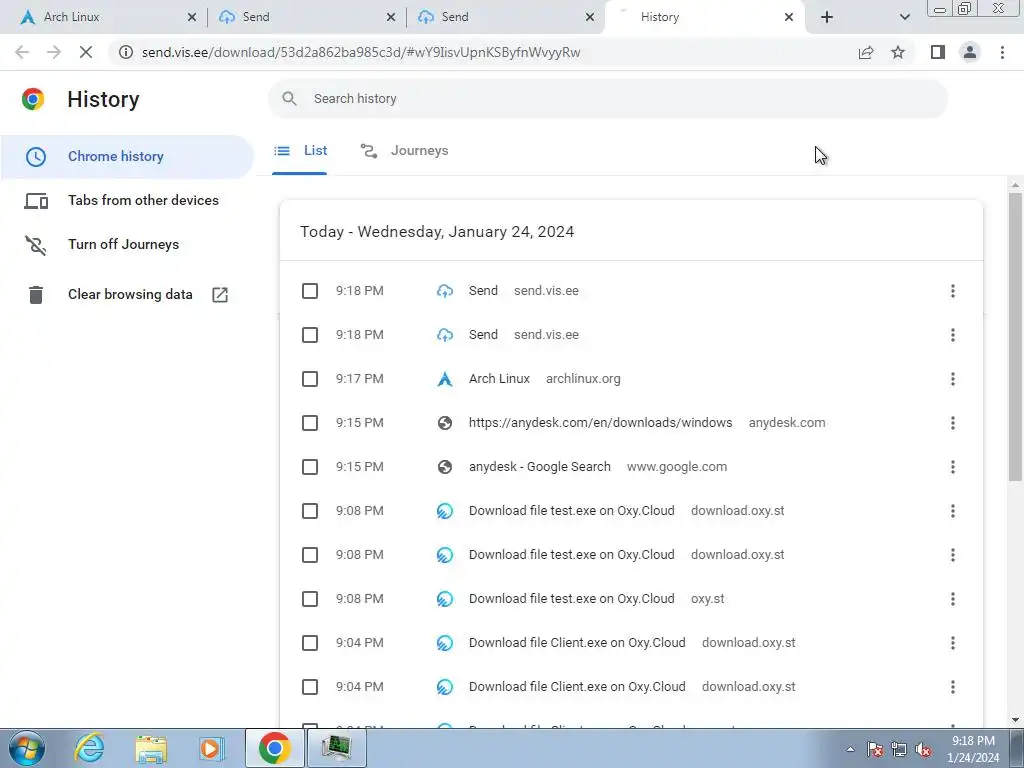Image resolution: width=1024 pixels, height=768 pixels.
Task: Check the second 9:18 PM Send entry
Action: point(310,335)
